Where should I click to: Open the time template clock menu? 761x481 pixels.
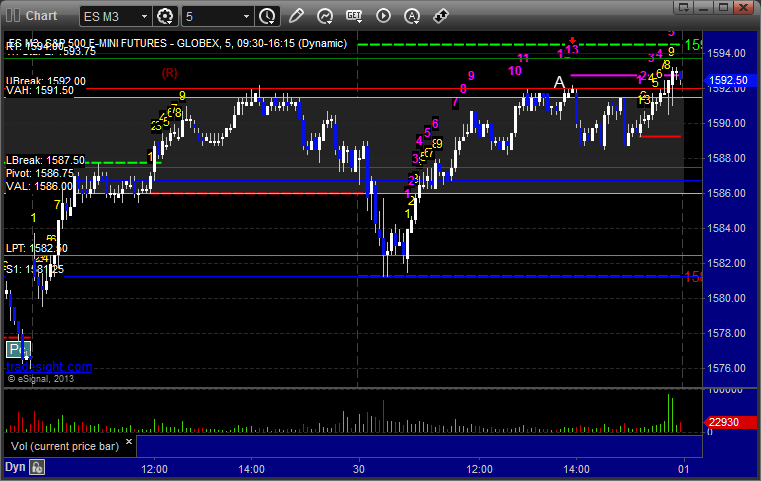point(267,17)
